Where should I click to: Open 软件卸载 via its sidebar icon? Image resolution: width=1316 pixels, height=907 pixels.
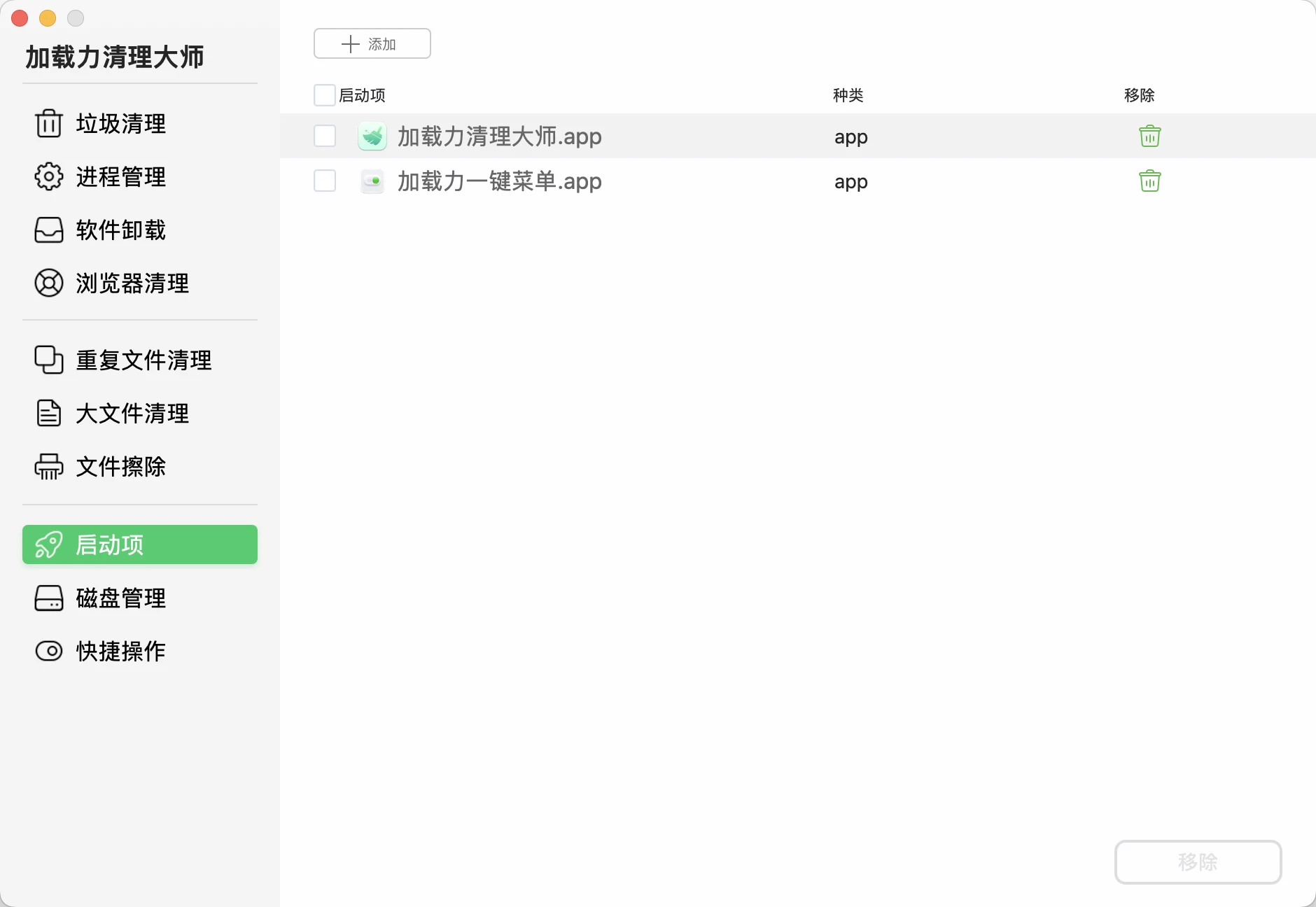coord(48,230)
